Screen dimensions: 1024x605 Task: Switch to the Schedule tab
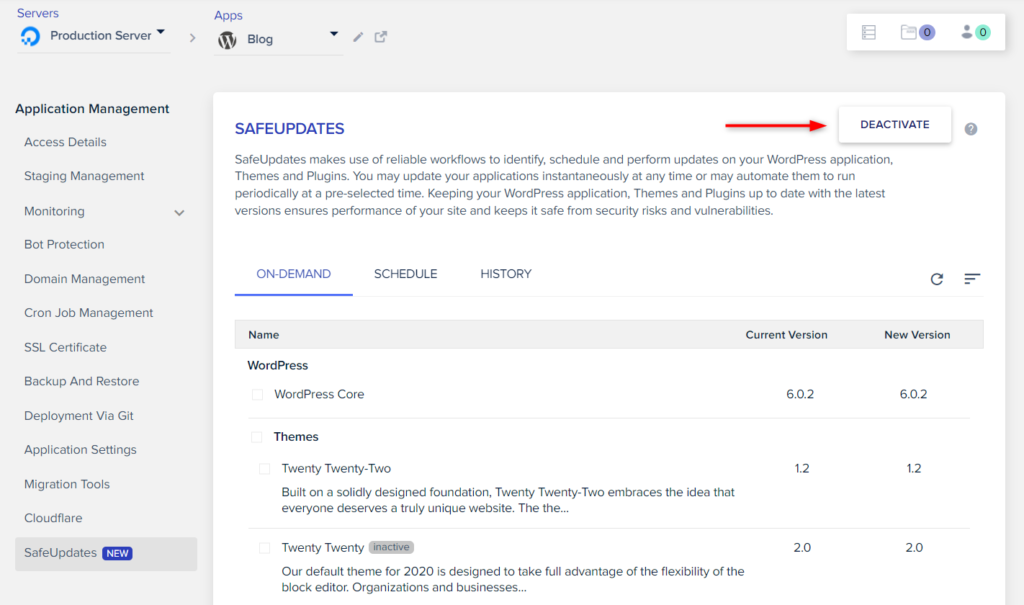(x=405, y=274)
